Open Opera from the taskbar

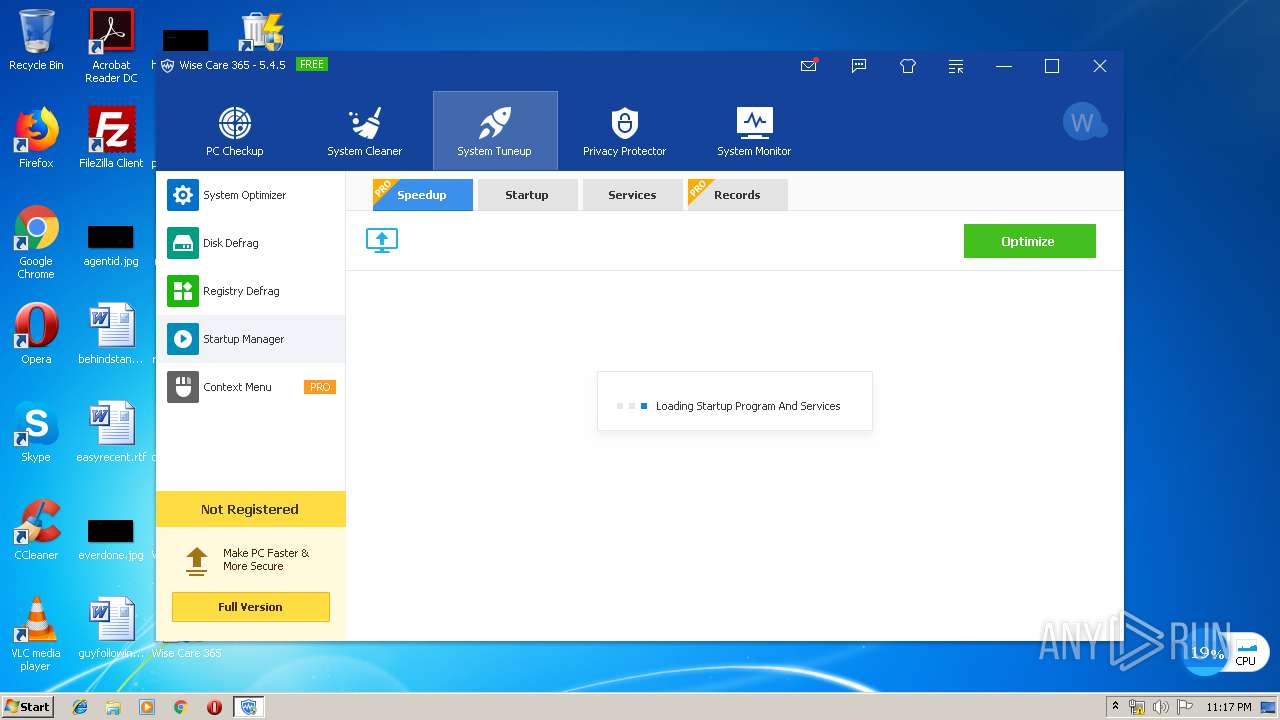click(214, 707)
